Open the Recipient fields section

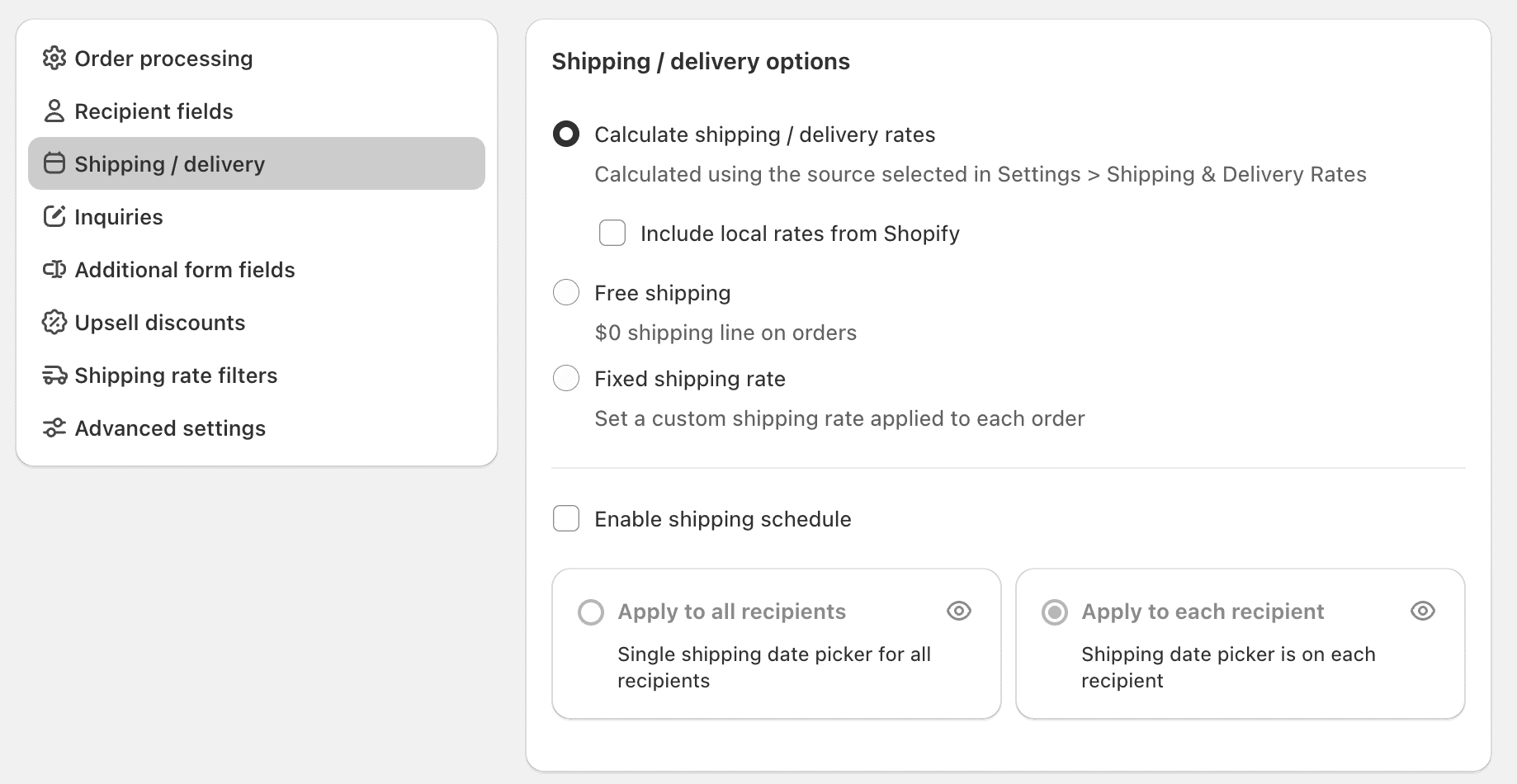point(154,111)
